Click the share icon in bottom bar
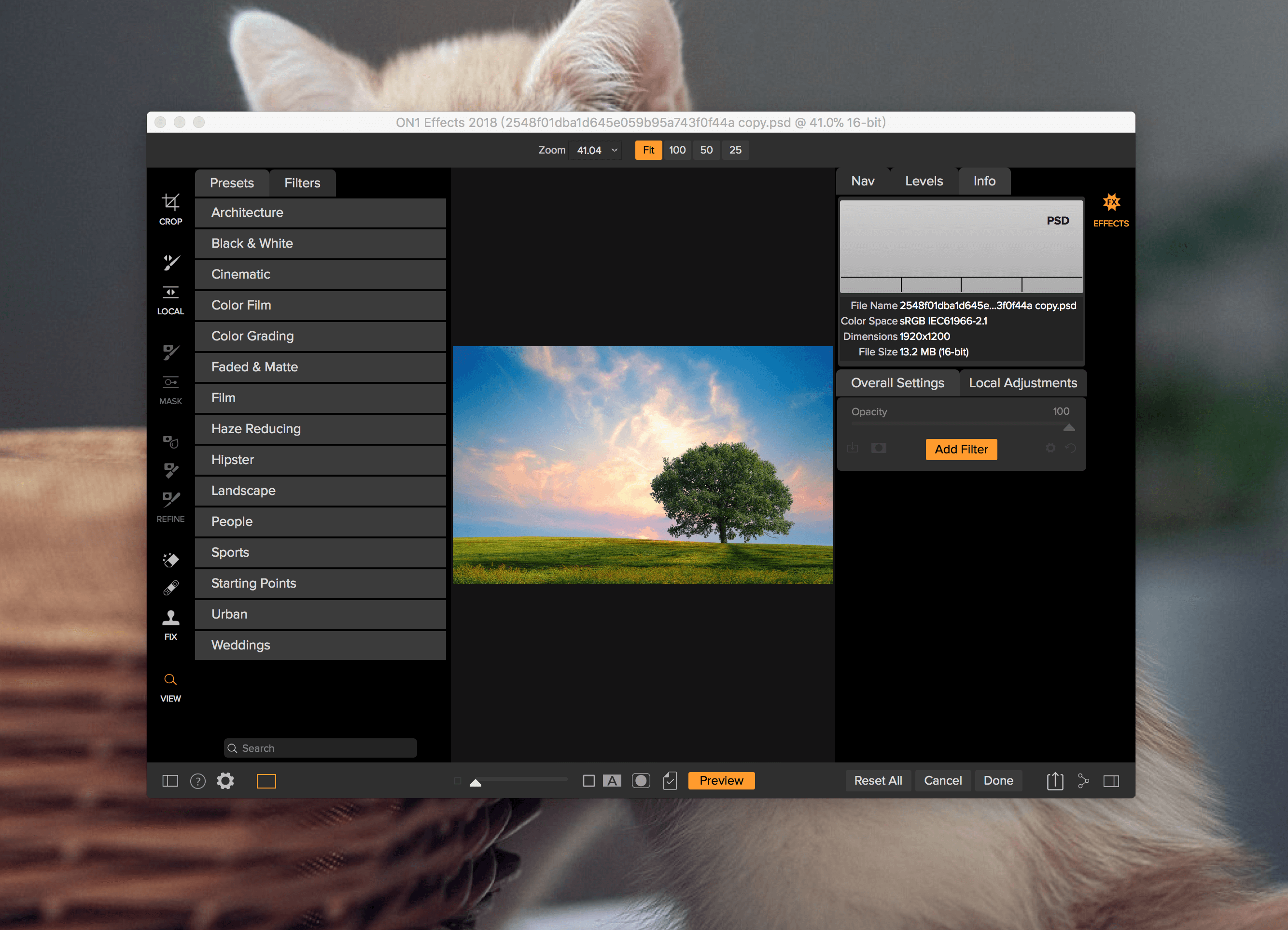Screen dimensions: 1288x930 pyautogui.click(x=1083, y=781)
